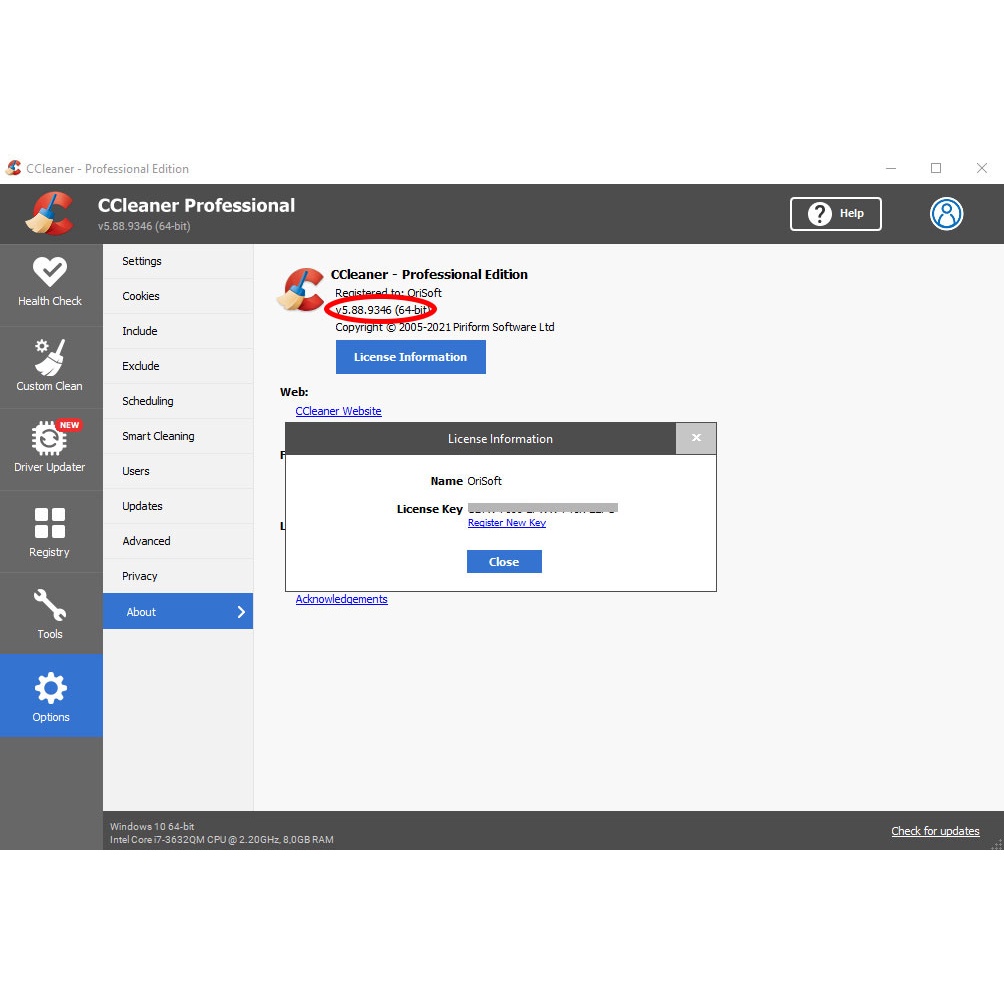Dismiss License Information dialog with X
Screen dimensions: 1004x1004
tap(696, 438)
